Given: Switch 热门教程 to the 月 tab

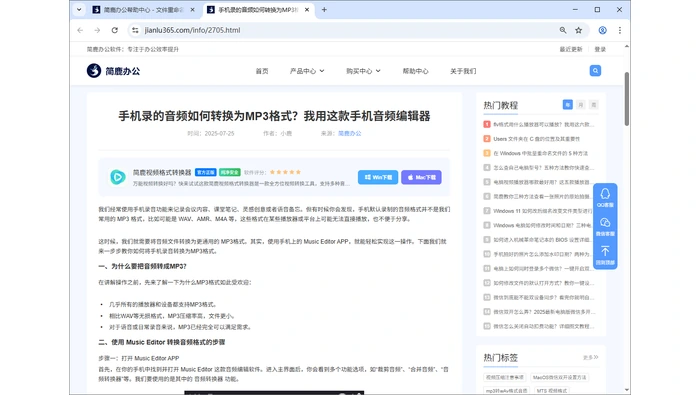Looking at the screenshot, I should click(580, 104).
